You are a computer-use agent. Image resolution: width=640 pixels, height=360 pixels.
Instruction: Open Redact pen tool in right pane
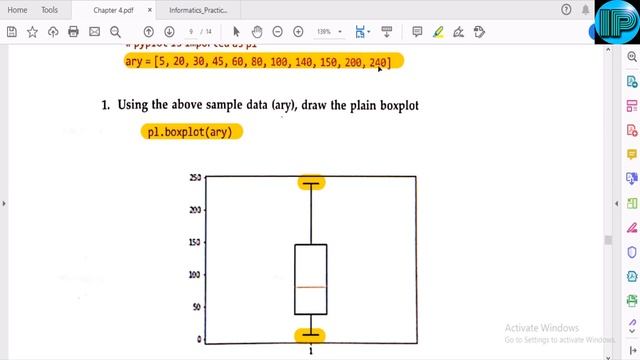[x=632, y=227]
